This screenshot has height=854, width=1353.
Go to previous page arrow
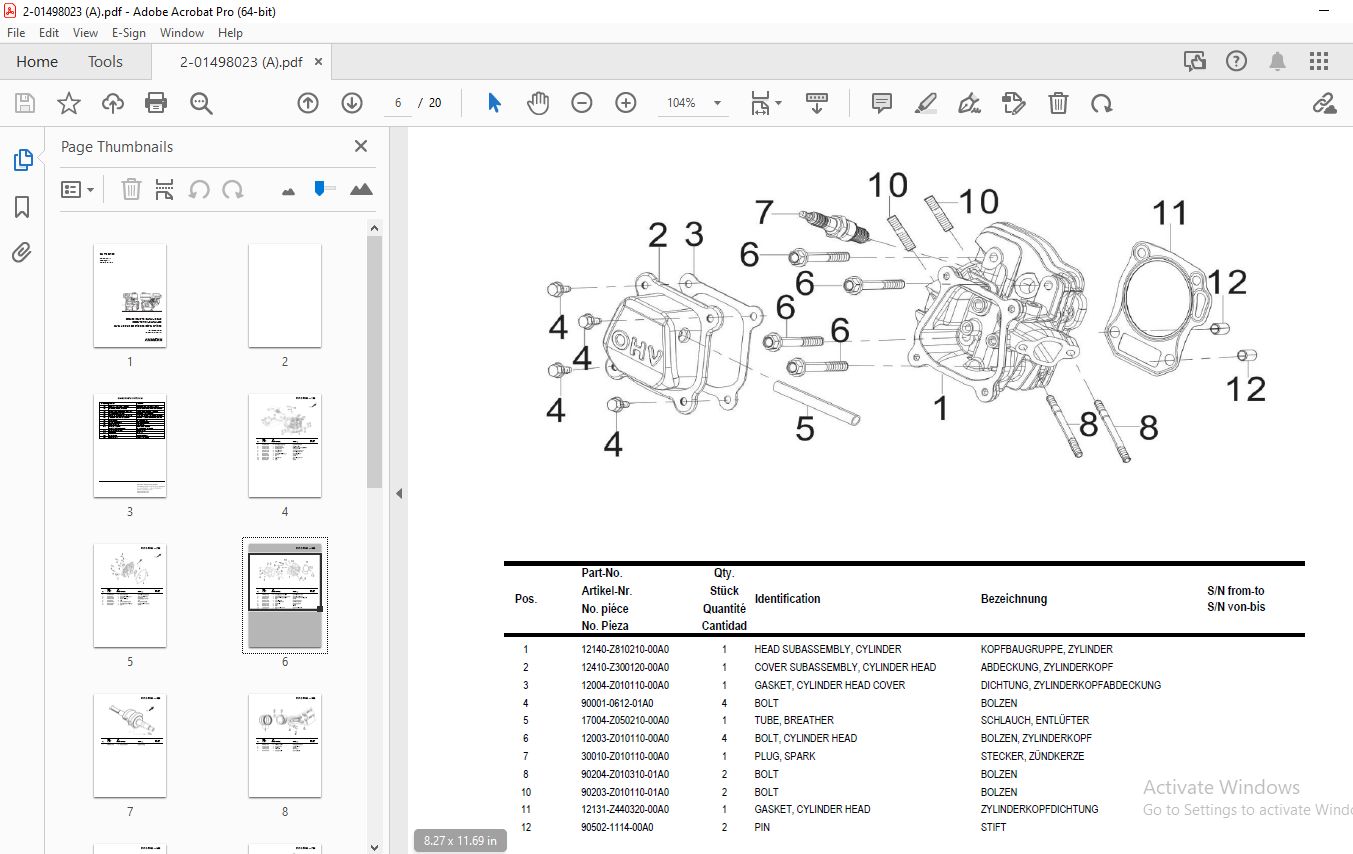pos(308,103)
